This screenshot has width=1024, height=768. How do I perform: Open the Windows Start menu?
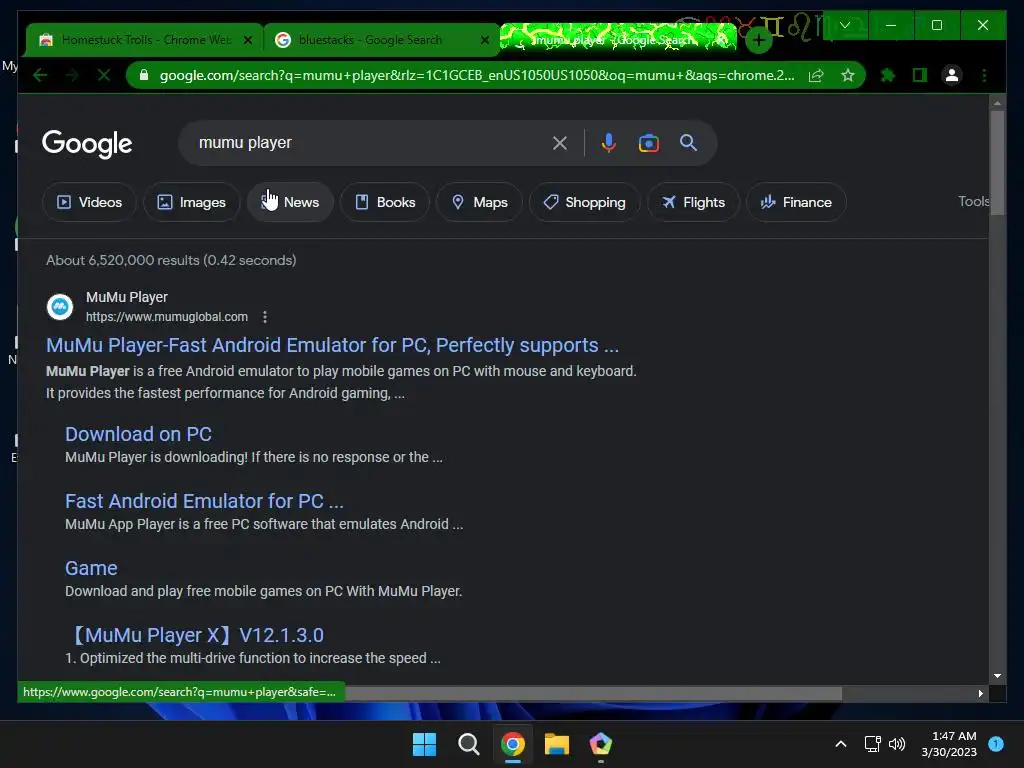pos(424,744)
